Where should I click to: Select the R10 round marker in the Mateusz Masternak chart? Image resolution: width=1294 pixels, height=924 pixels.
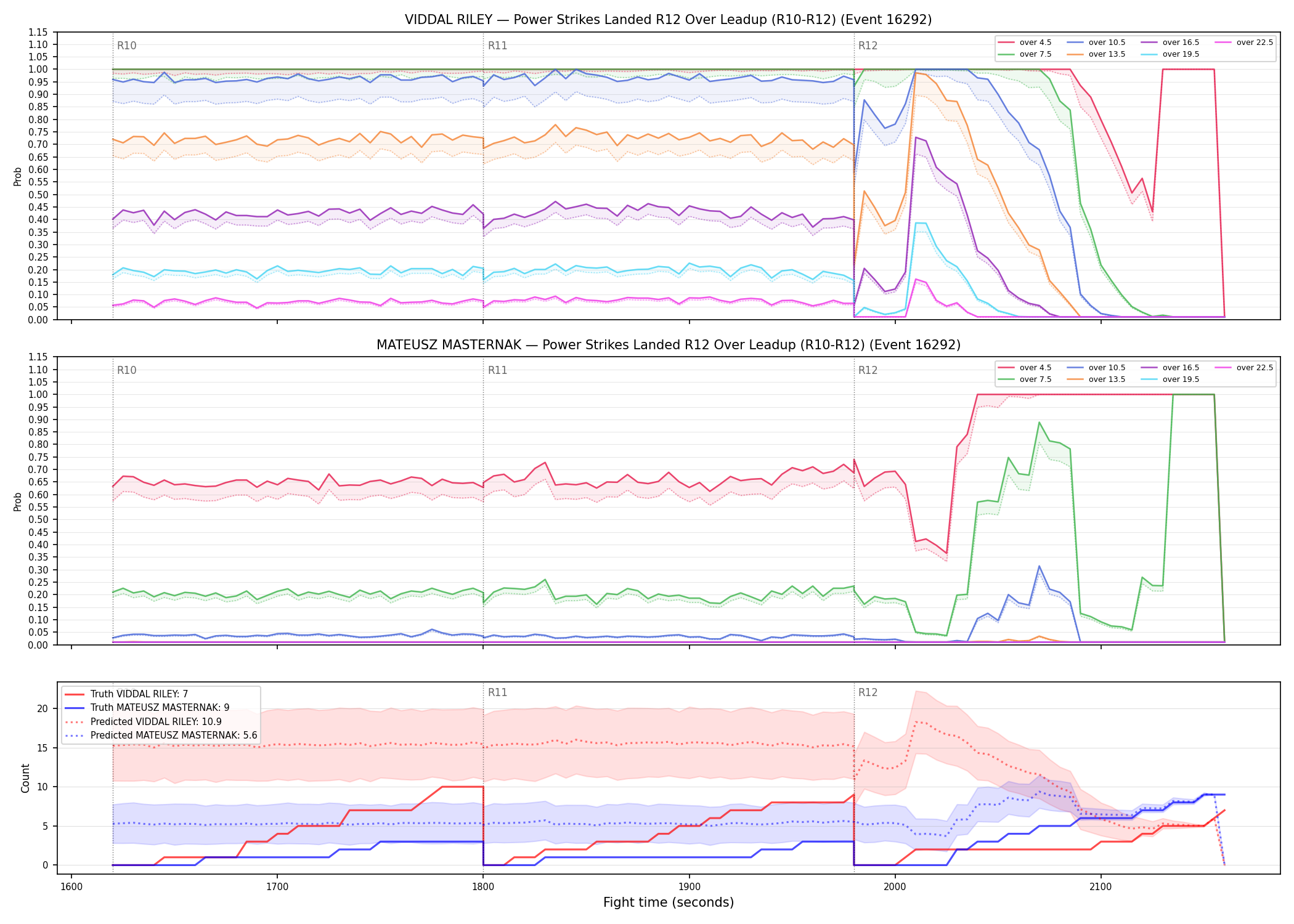127,370
